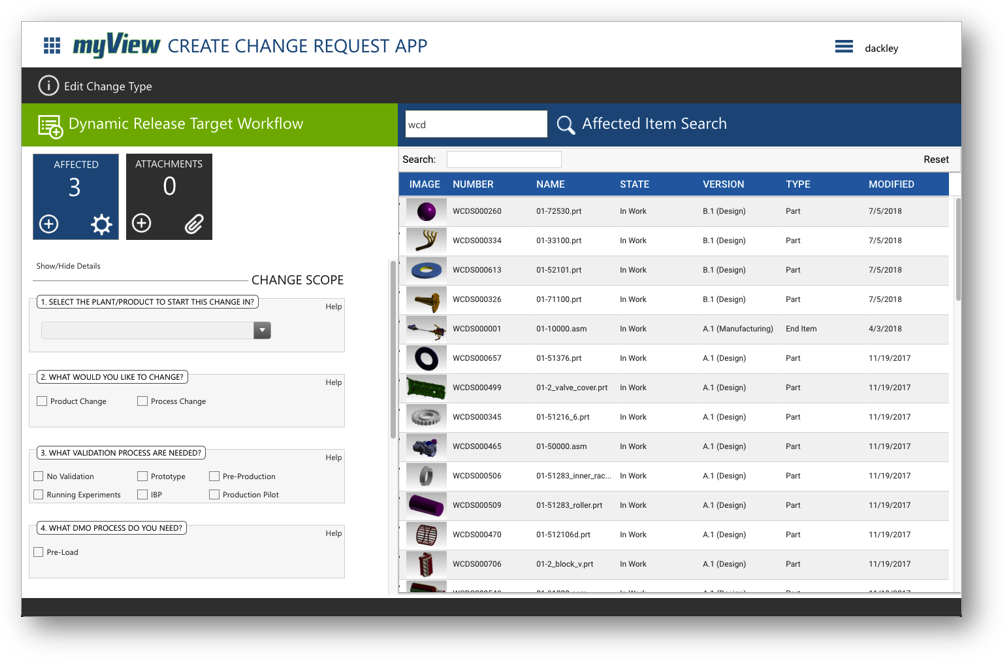The width and height of the screenshot is (1004, 659).
Task: Select thumbnail of part WCDS000470
Action: [x=426, y=535]
